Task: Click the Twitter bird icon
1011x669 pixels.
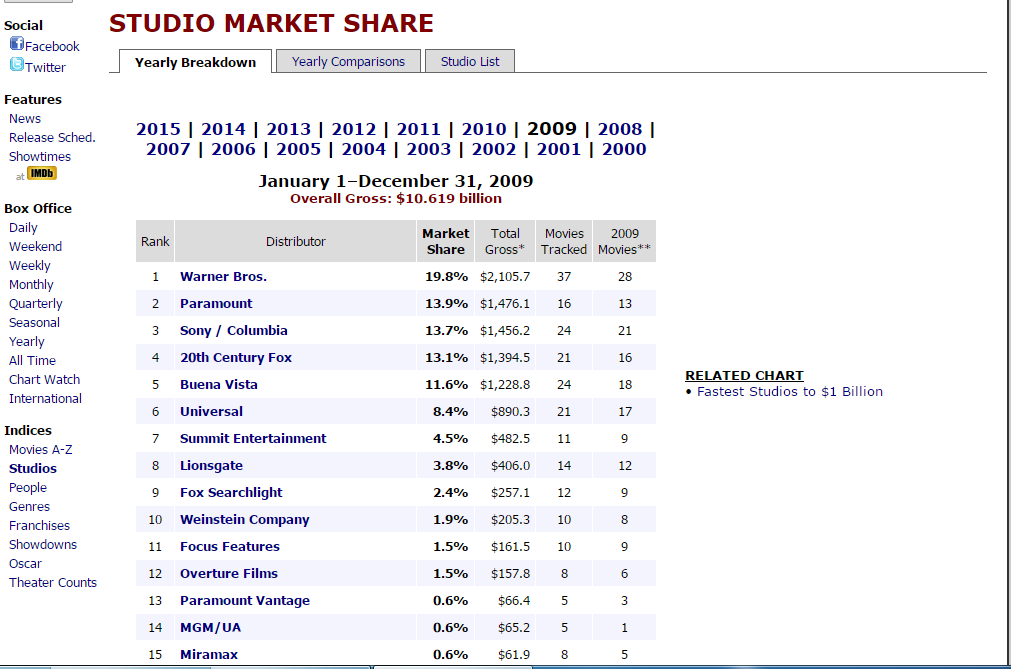Action: coord(17,64)
